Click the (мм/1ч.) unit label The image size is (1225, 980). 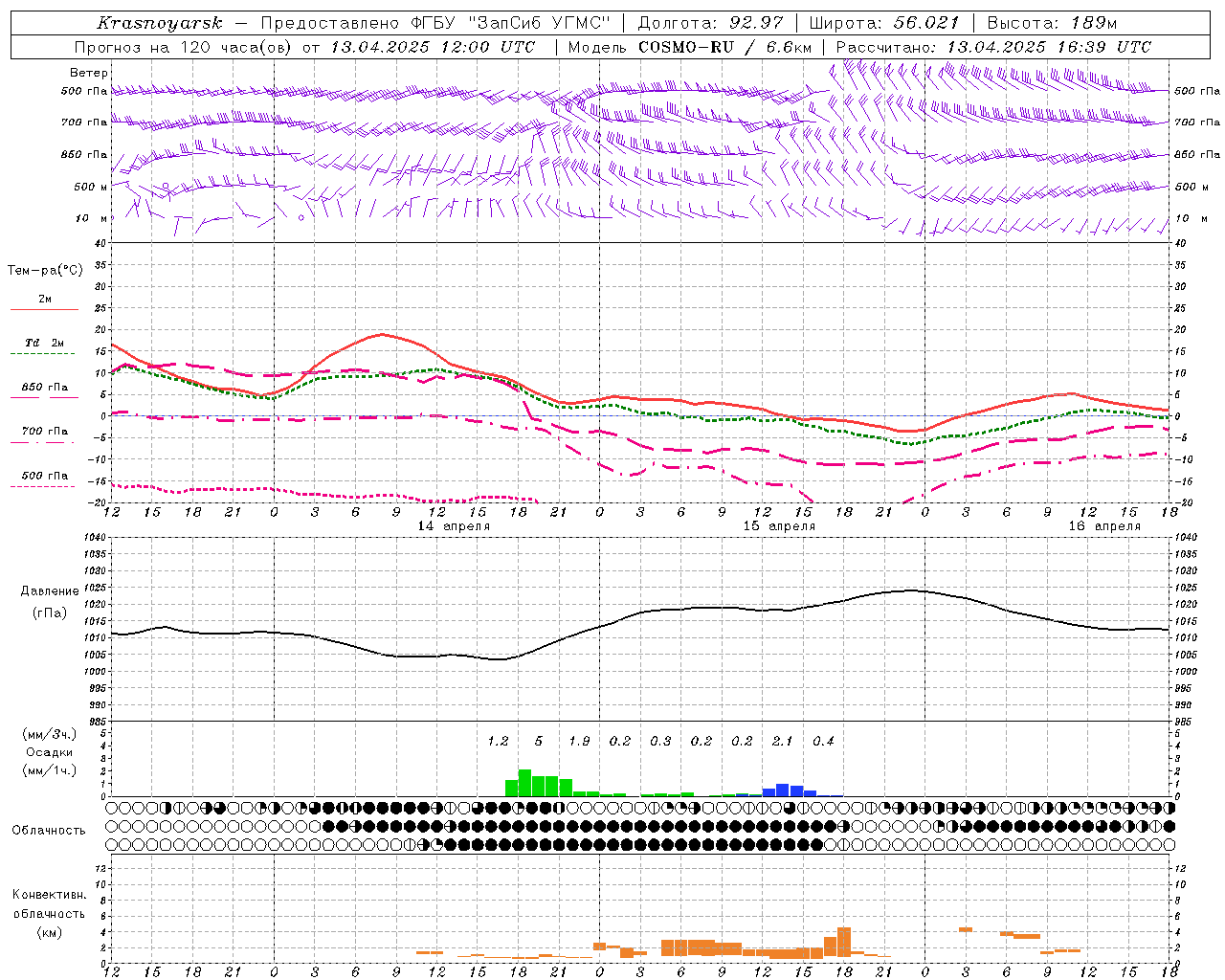[x=50, y=770]
